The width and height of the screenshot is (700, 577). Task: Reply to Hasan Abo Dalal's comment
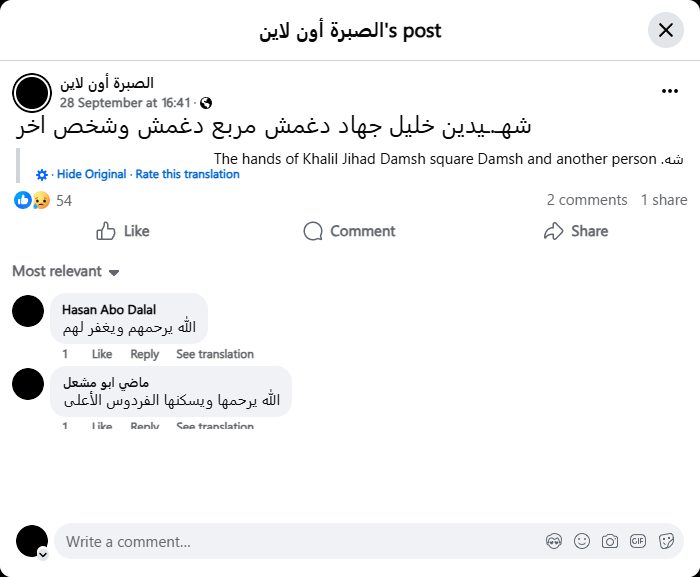pyautogui.click(x=144, y=354)
